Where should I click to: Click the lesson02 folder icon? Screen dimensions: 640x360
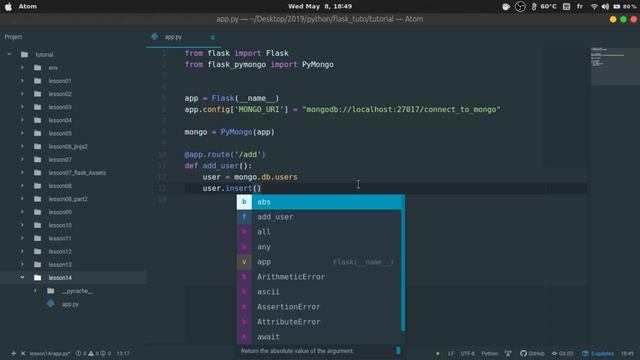[x=38, y=94]
